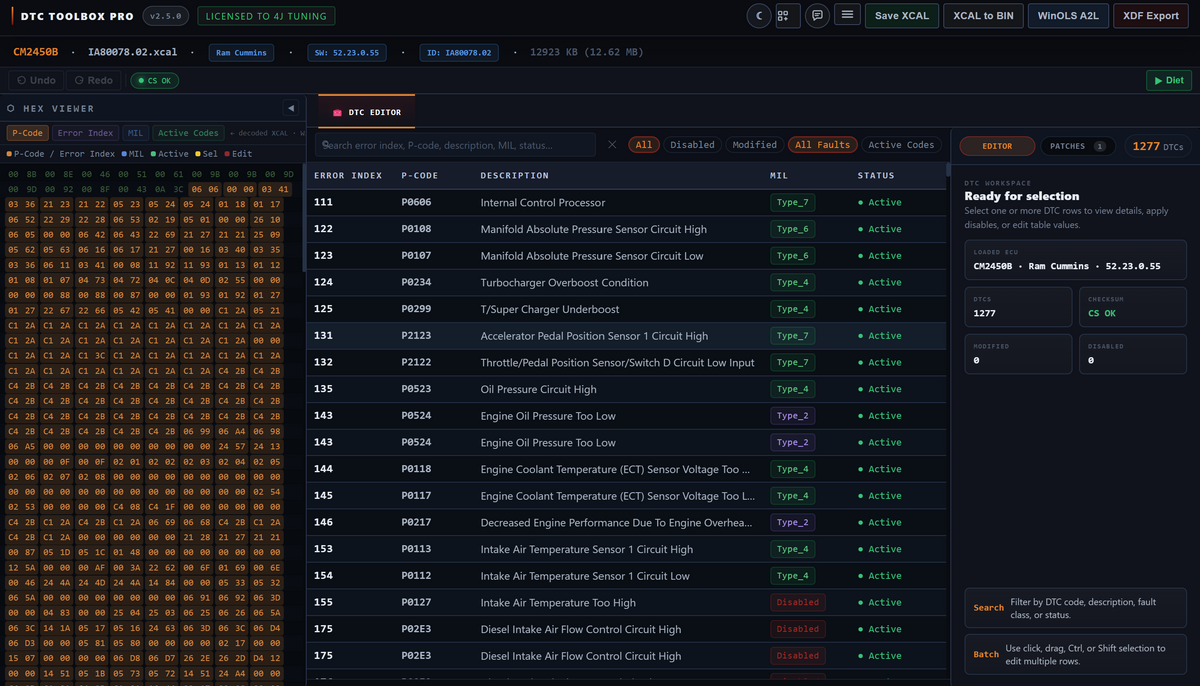
Task: Click the SW: 52.23.0.55 badge
Action: click(x=346, y=52)
